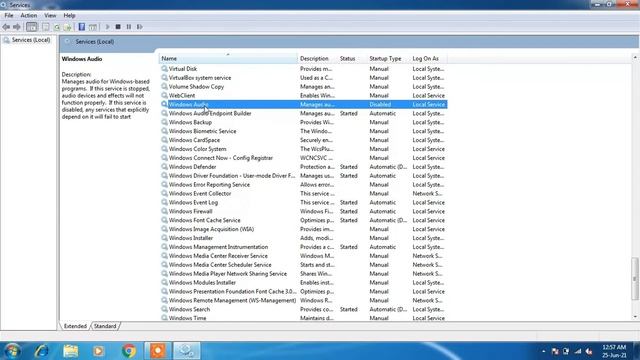Switch to the Standard tab
The width and height of the screenshot is (640, 360).
coord(105,326)
